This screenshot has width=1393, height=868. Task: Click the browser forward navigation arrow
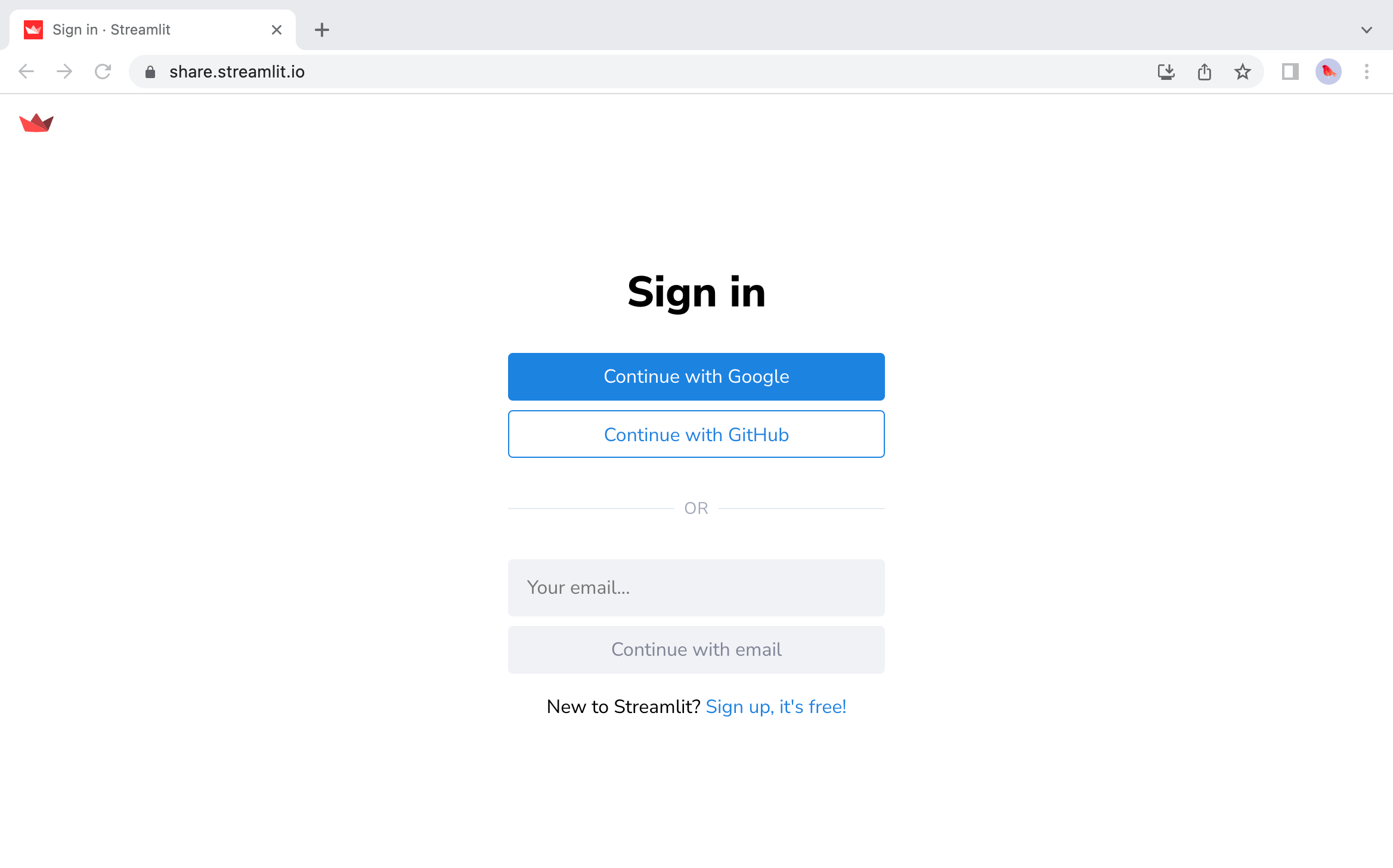tap(64, 71)
